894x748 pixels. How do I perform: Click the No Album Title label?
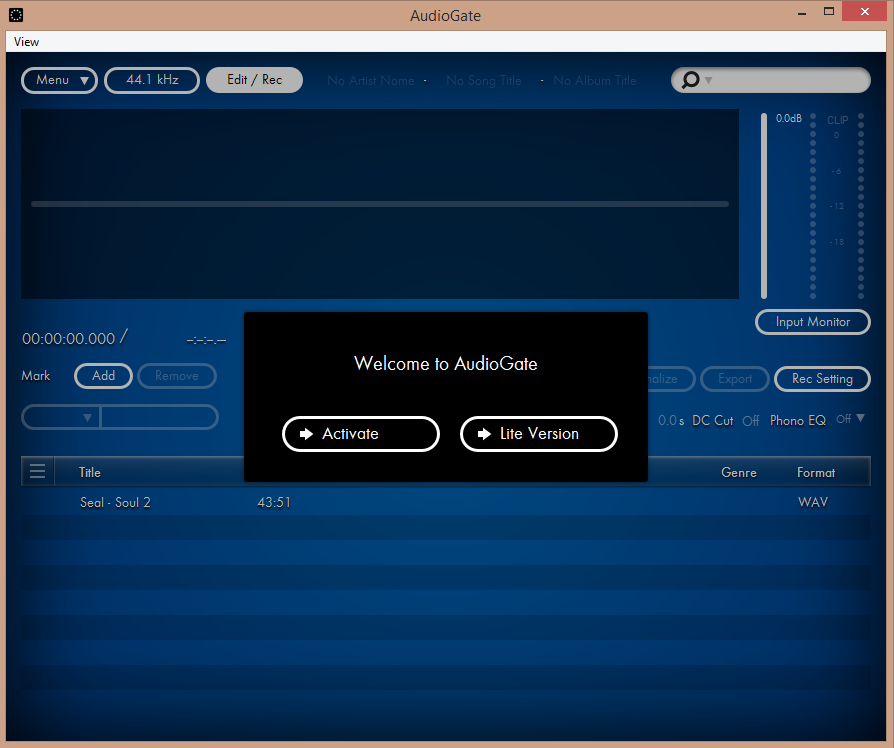[x=595, y=81]
